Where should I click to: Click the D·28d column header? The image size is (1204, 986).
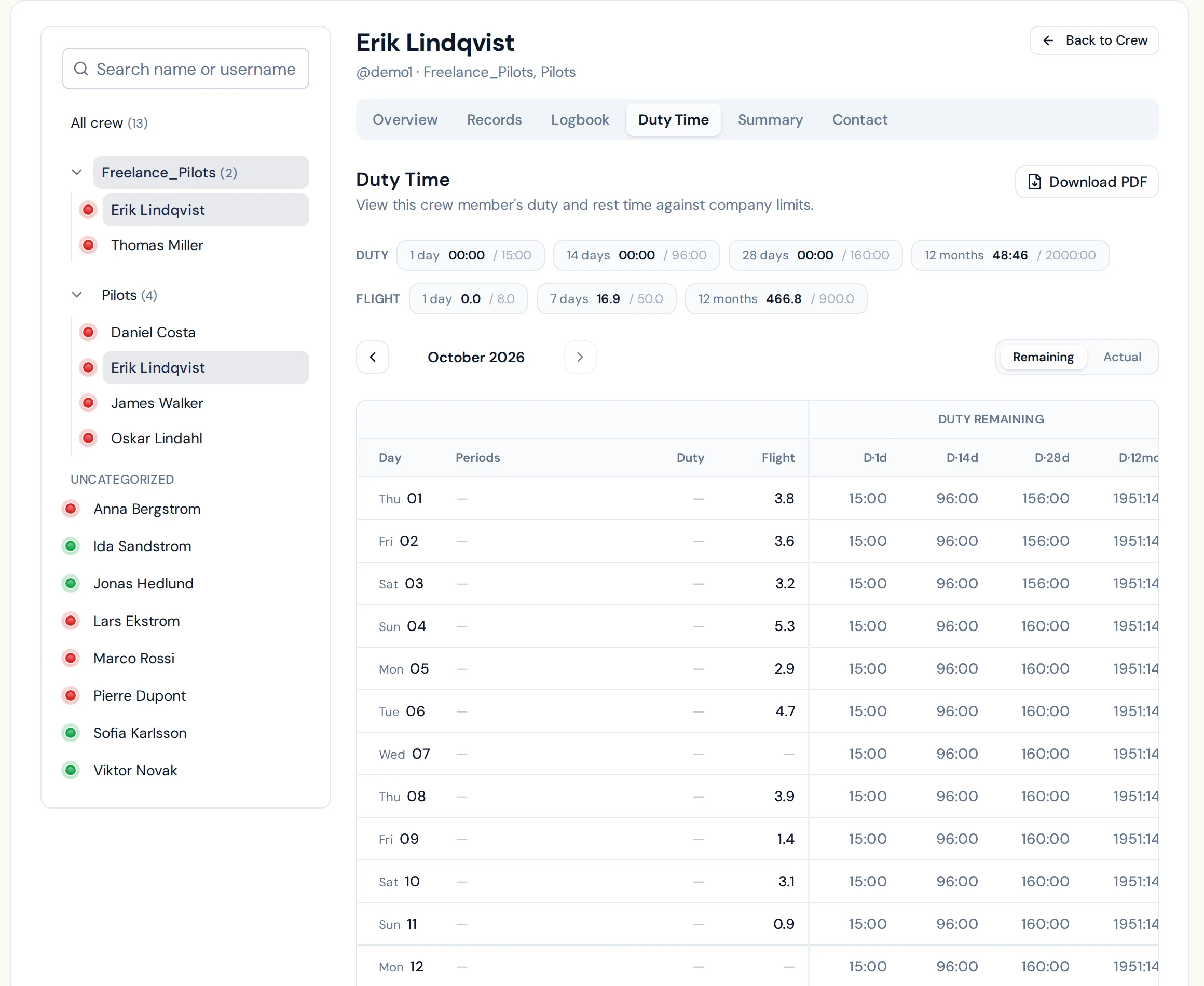[x=1052, y=458]
